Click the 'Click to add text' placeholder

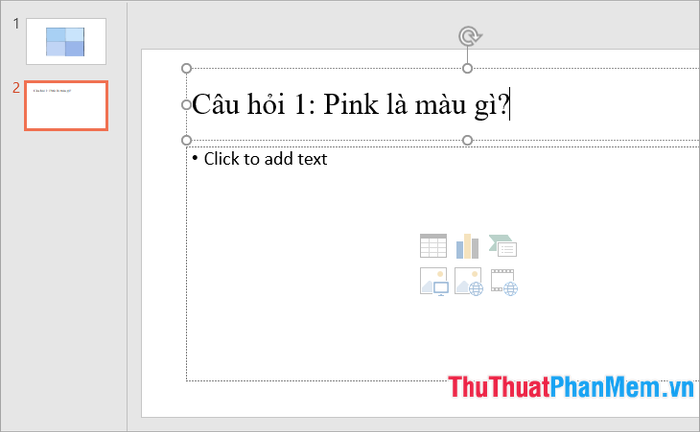pyautogui.click(x=265, y=159)
